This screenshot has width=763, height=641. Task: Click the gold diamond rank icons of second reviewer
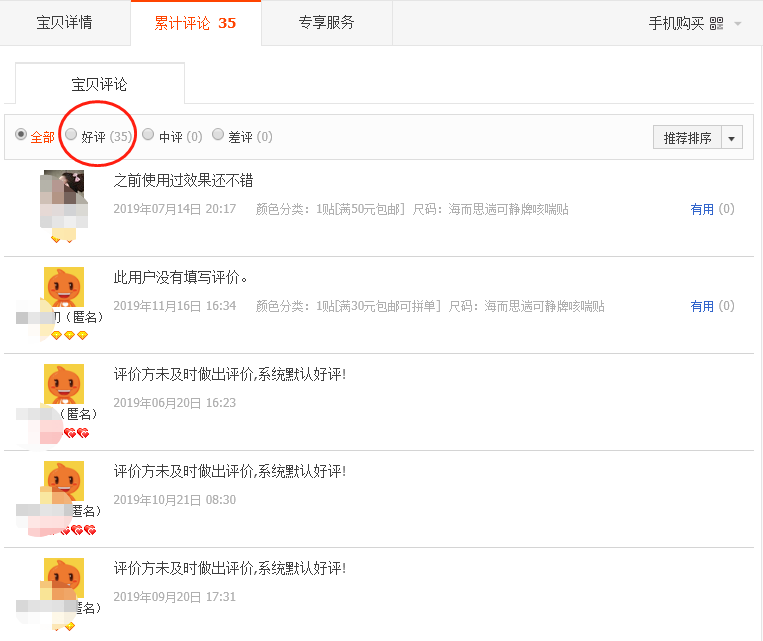pyautogui.click(x=69, y=335)
